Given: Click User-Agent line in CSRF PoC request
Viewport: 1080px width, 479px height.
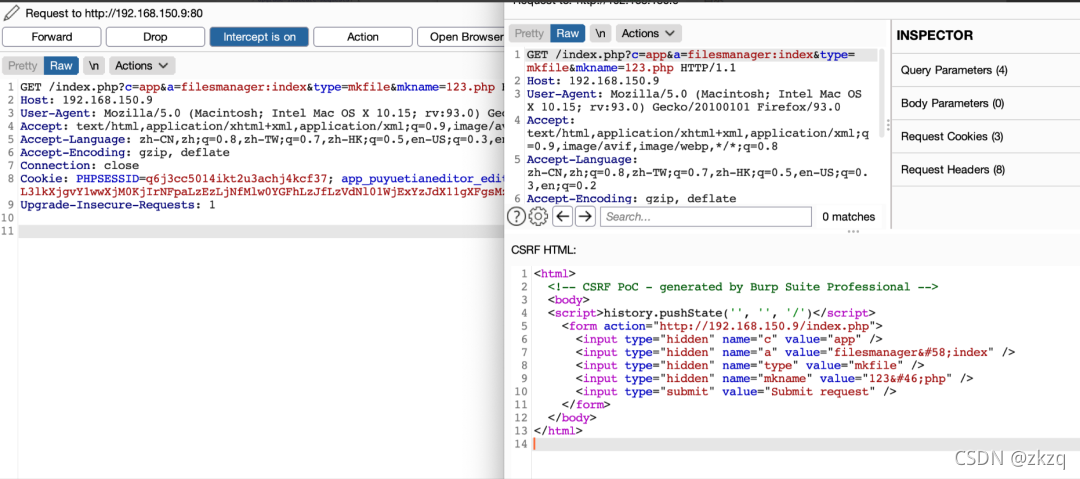Looking at the screenshot, I should tap(694, 100).
